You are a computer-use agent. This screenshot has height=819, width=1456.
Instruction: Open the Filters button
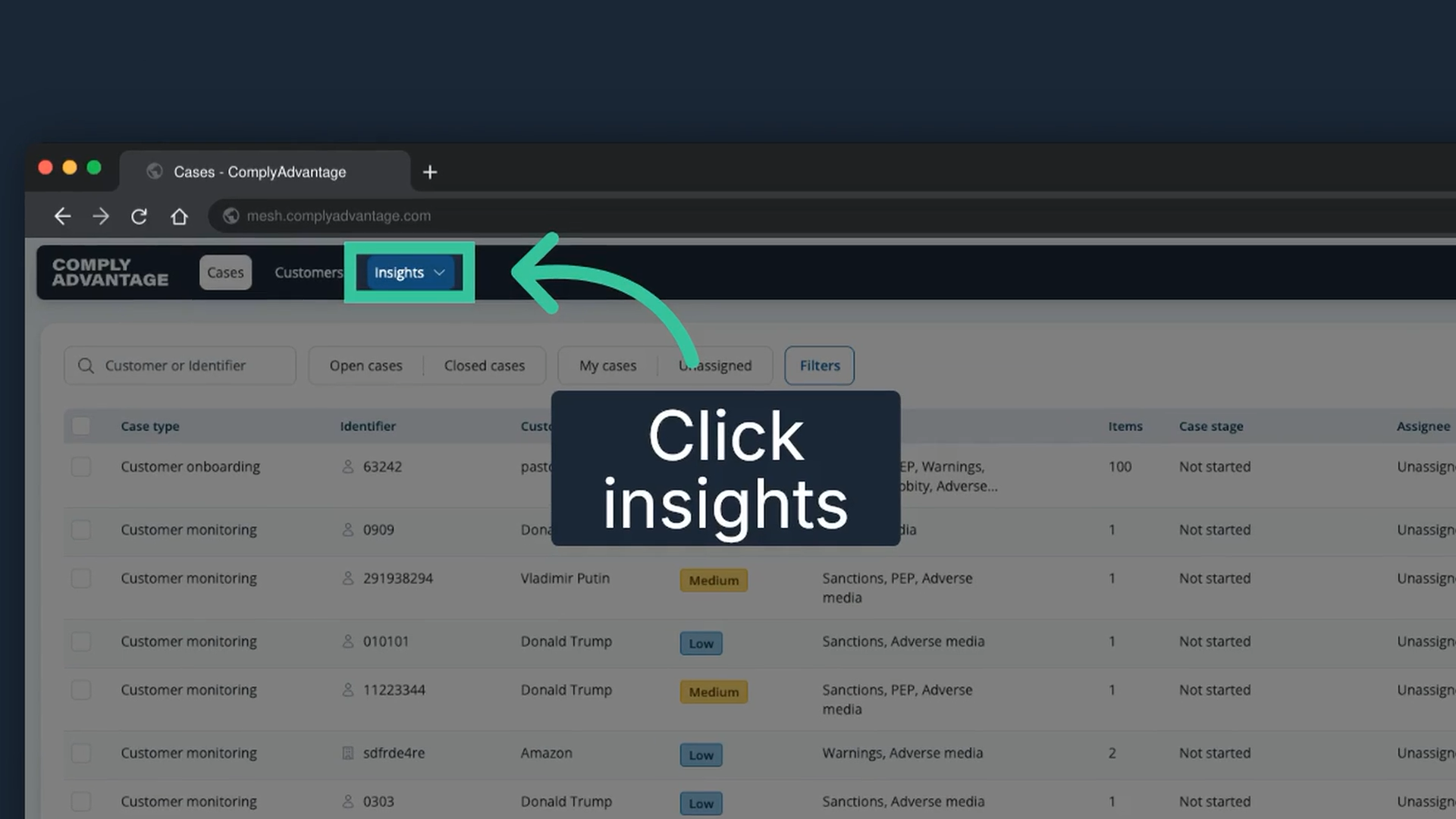pos(820,366)
